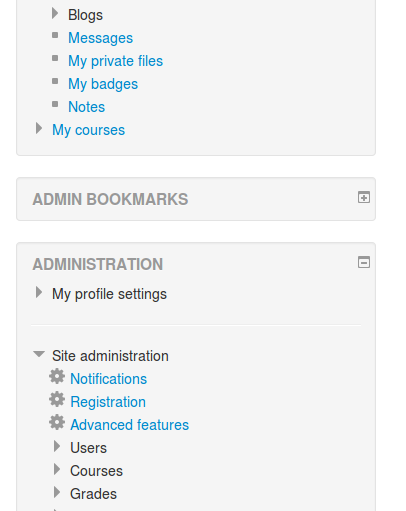Expand the Courses section arrow
The image size is (406, 511).
pyautogui.click(x=57, y=469)
